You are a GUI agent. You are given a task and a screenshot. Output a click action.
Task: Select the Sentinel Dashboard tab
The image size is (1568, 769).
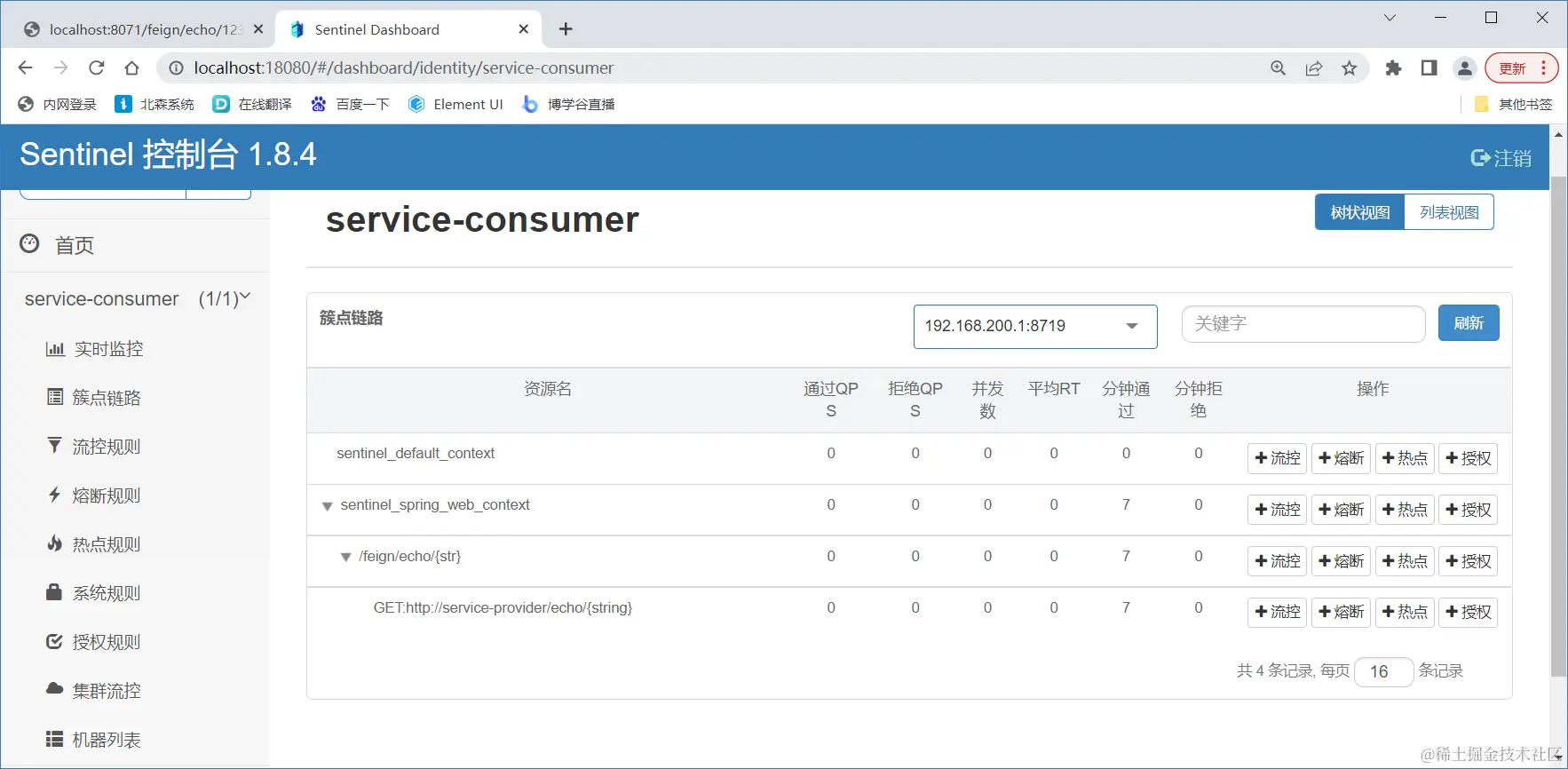tap(408, 29)
